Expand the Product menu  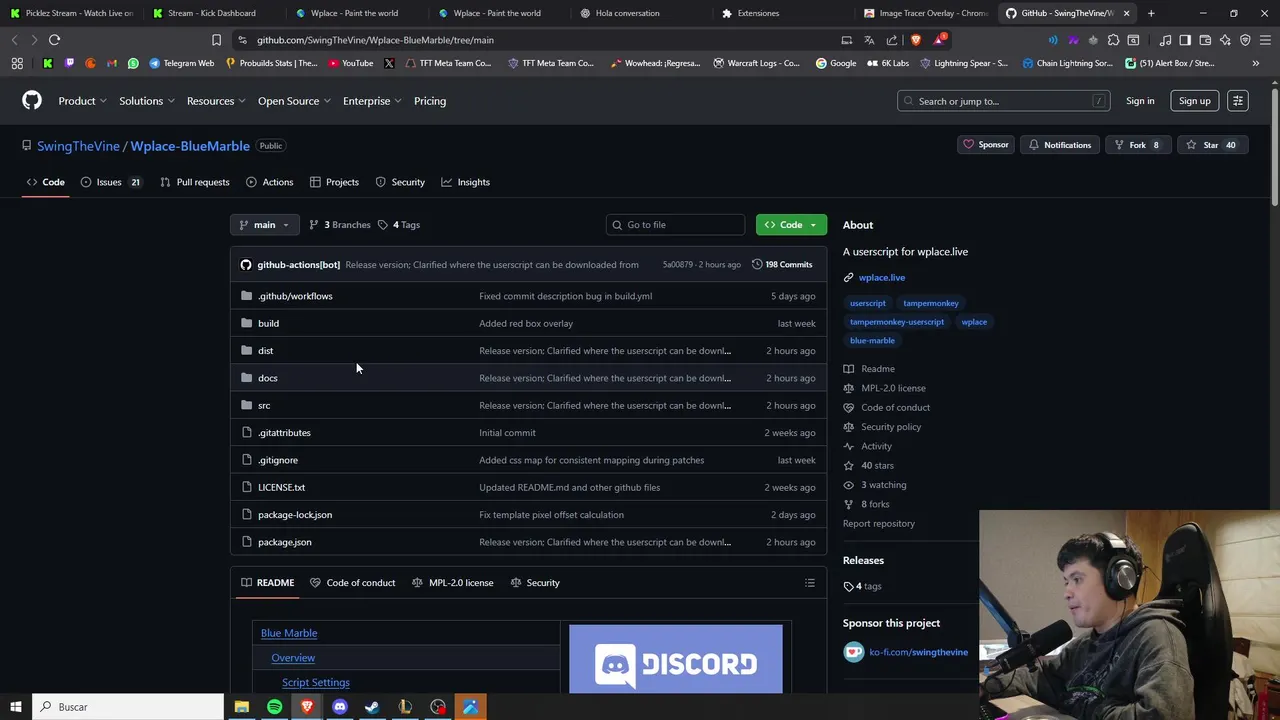pos(83,101)
